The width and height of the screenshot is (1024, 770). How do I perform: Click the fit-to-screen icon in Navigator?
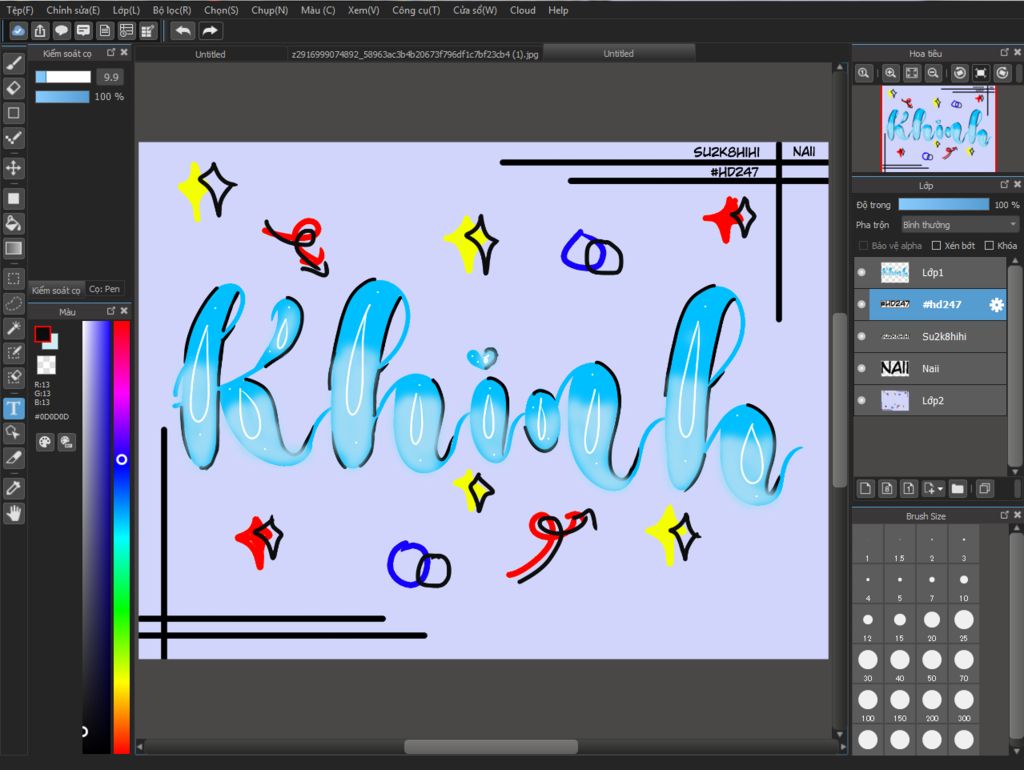[912, 73]
